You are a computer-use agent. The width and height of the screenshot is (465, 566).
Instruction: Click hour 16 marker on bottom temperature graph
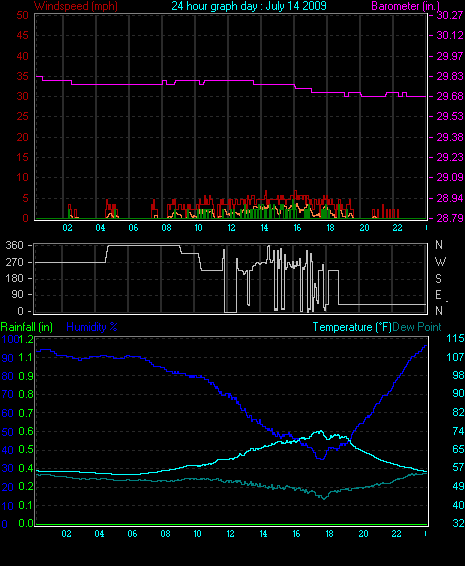point(296,534)
